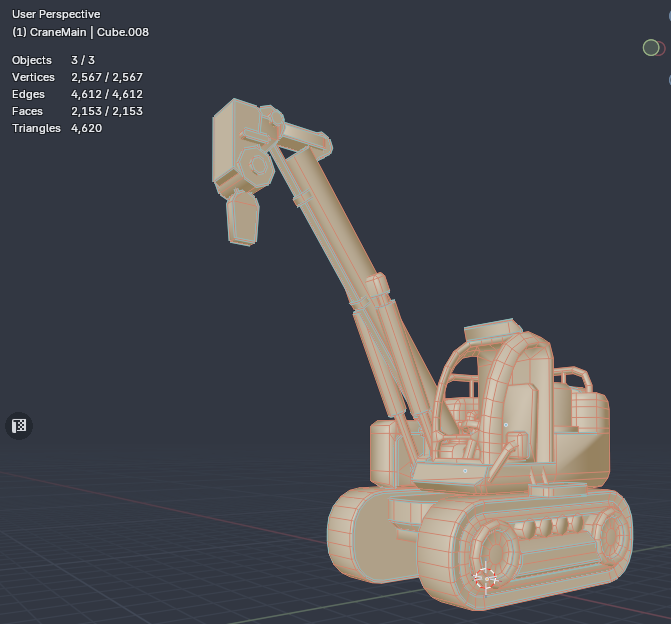The height and width of the screenshot is (624, 671).
Task: Select the front crawler track
Action: pyautogui.click(x=526, y=552)
